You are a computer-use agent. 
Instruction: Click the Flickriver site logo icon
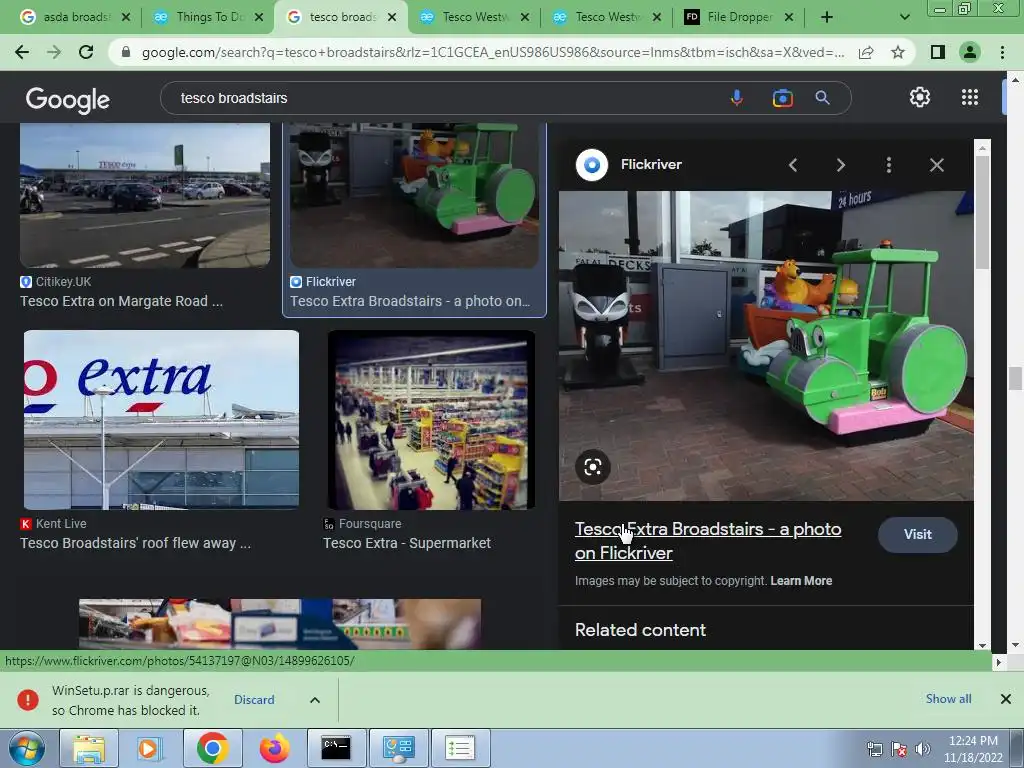tap(592, 165)
